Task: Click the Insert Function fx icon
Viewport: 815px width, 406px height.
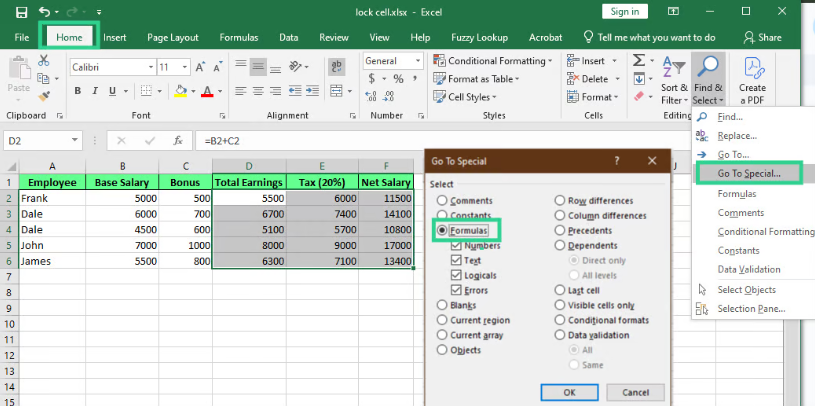Action: click(177, 141)
